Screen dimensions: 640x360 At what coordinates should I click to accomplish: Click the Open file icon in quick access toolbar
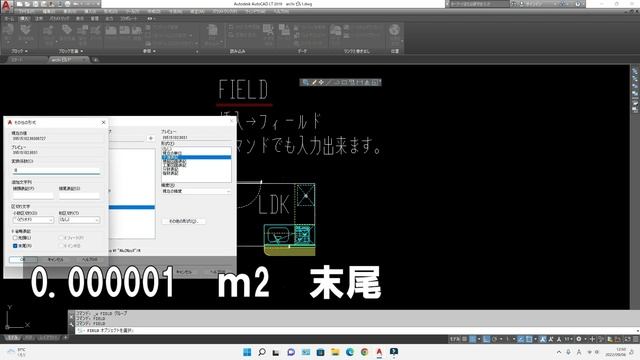[x=27, y=4]
